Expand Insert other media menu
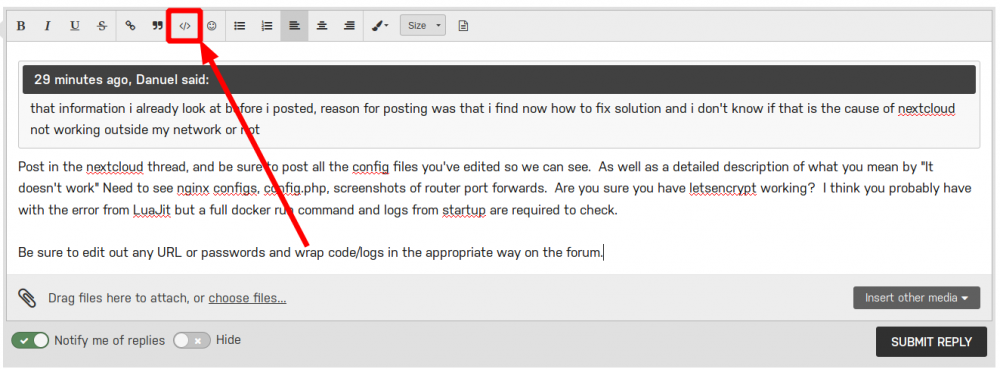The width and height of the screenshot is (1000, 369). click(916, 298)
